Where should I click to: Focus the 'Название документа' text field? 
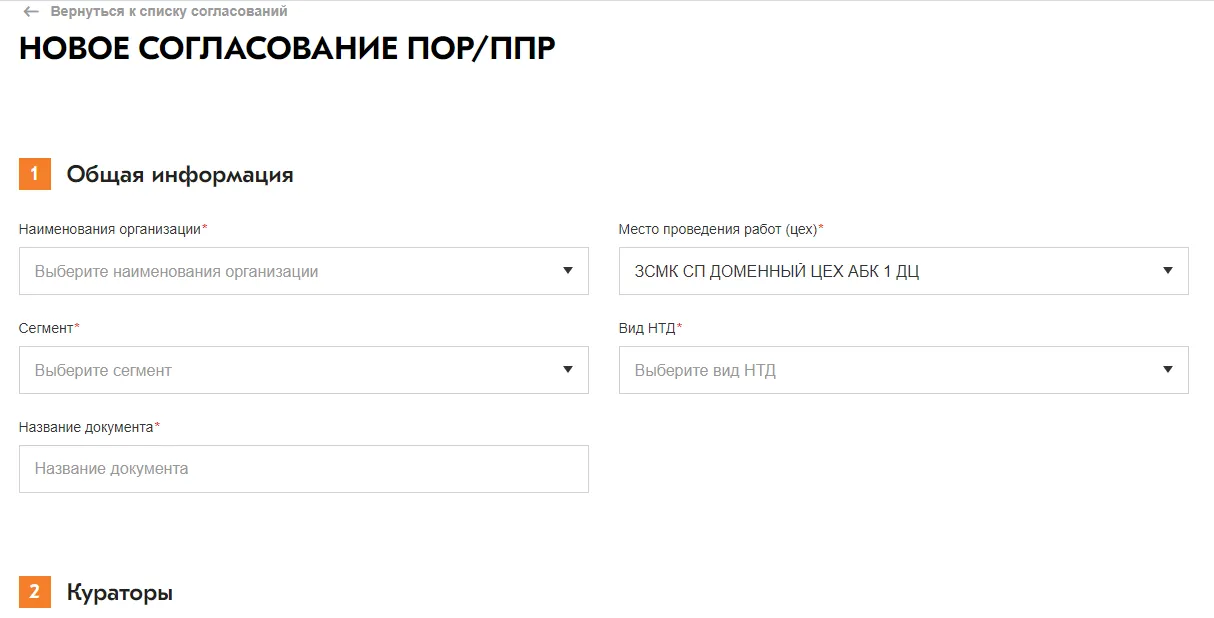[303, 468]
